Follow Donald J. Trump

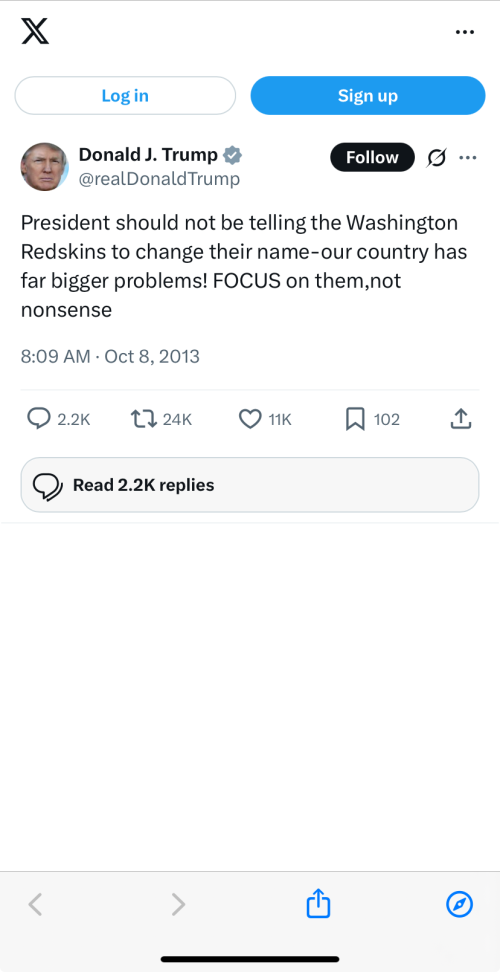(372, 157)
